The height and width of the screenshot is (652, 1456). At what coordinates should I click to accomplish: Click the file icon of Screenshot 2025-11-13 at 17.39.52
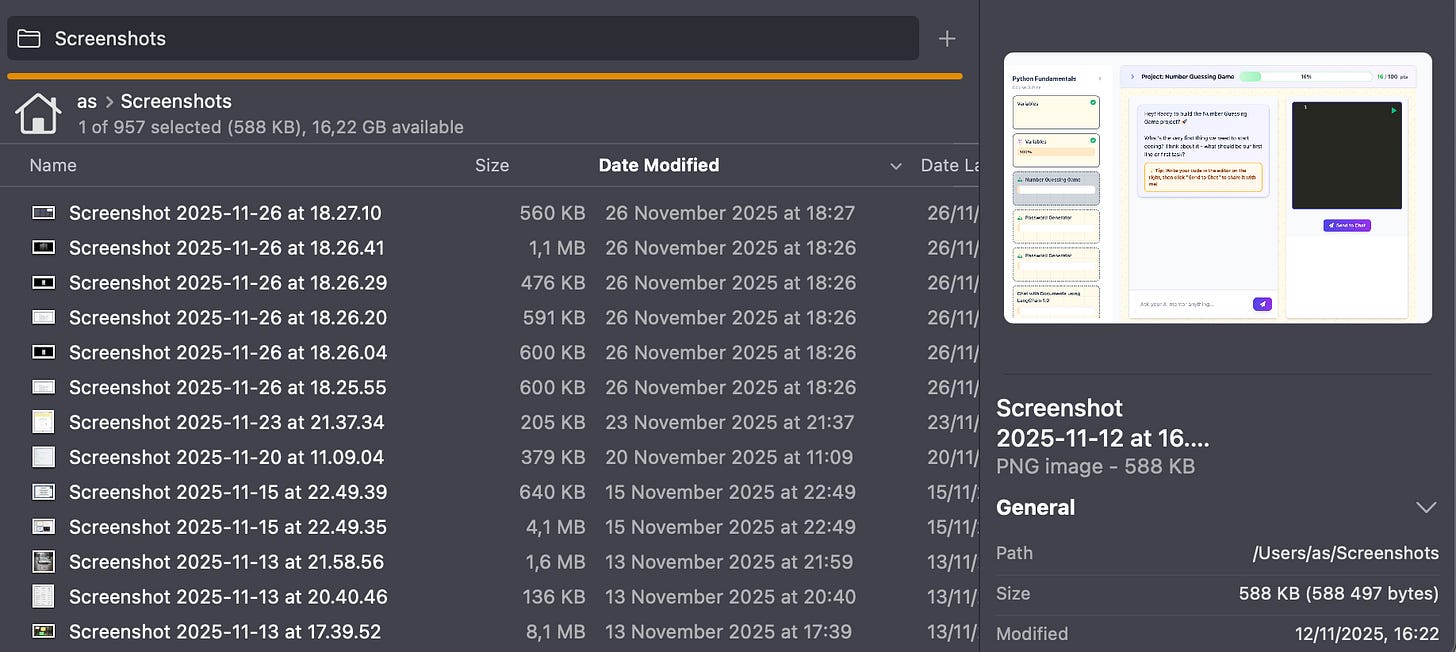pyautogui.click(x=43, y=632)
